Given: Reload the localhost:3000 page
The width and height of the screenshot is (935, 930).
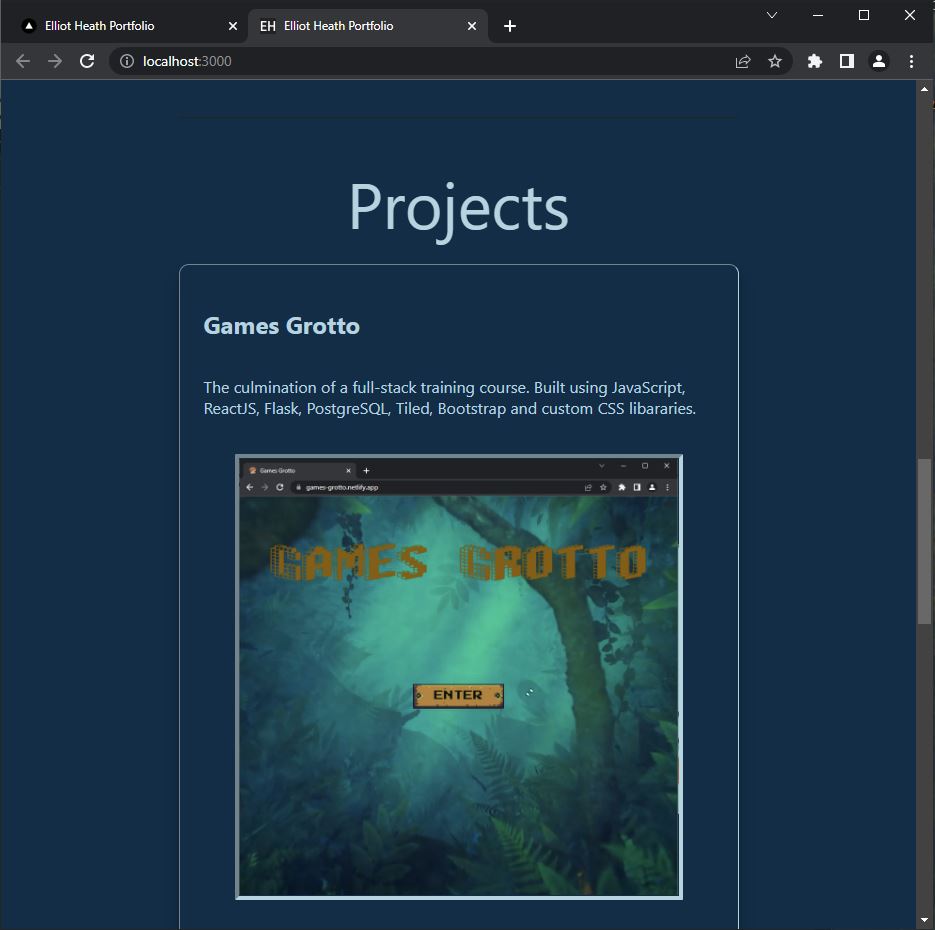Looking at the screenshot, I should [87, 60].
